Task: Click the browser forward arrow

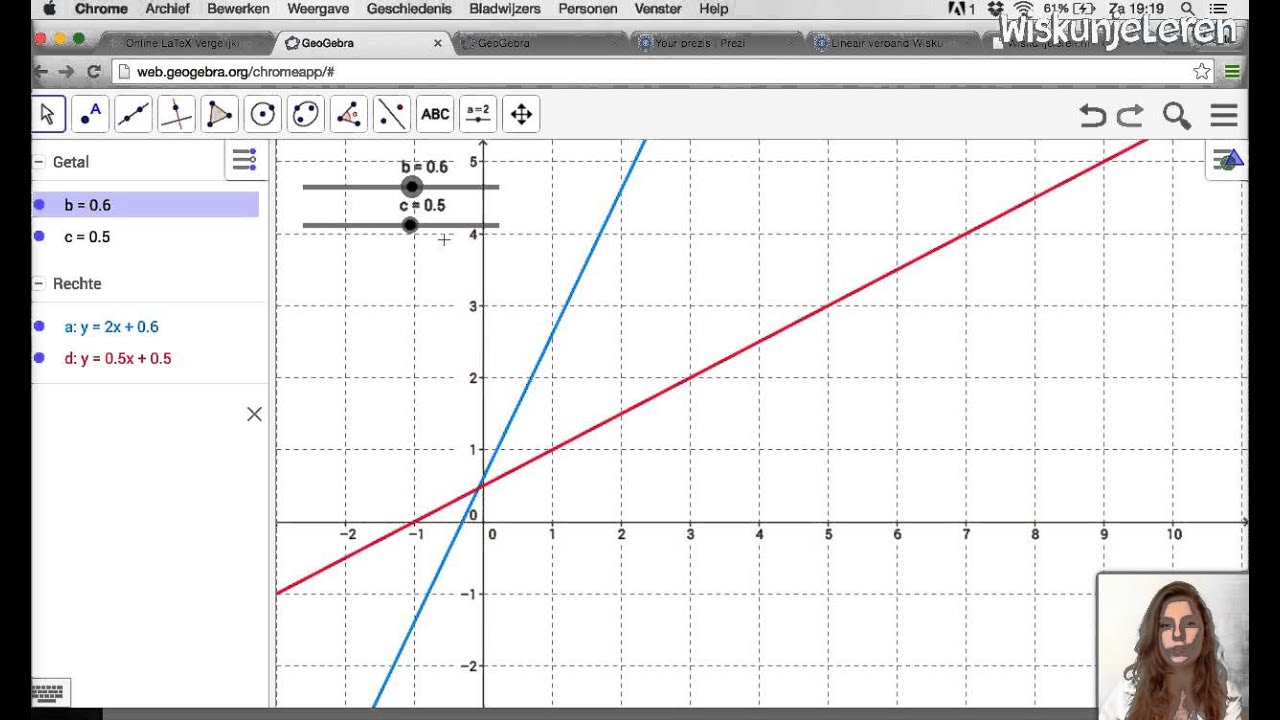Action: [66, 71]
